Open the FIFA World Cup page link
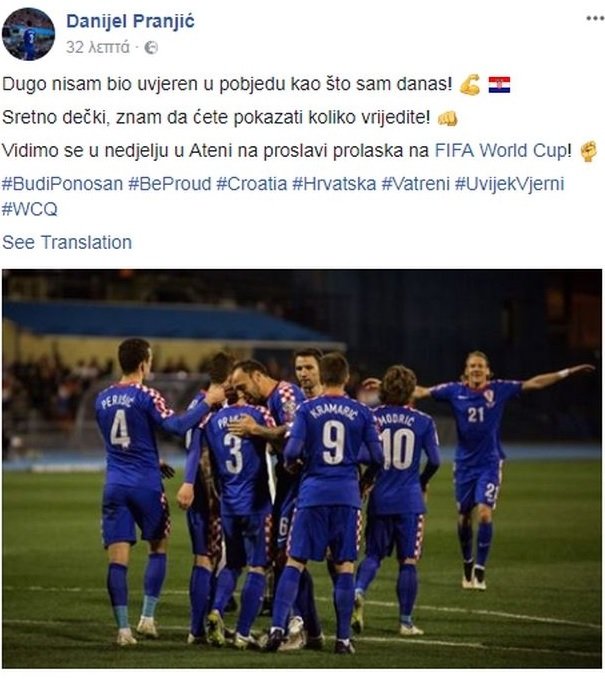This screenshot has width=605, height=679. pos(501,151)
